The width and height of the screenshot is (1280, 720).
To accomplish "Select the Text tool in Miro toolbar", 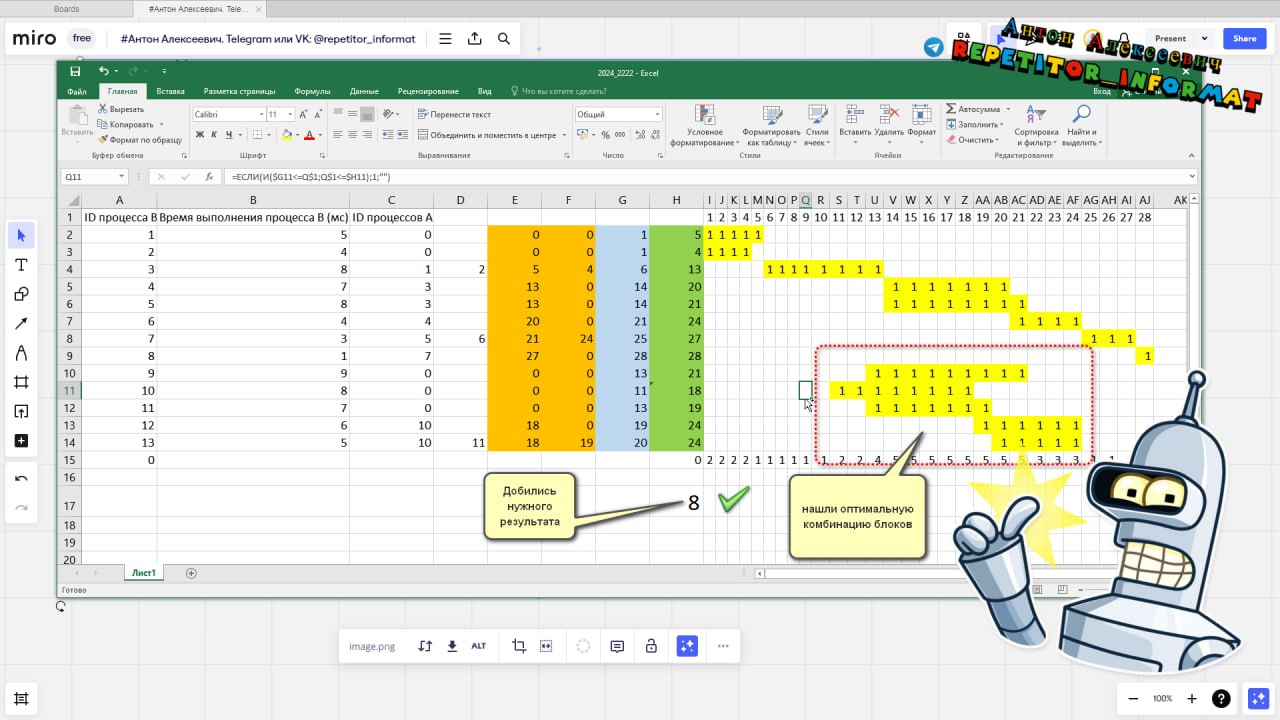I will pyautogui.click(x=21, y=265).
